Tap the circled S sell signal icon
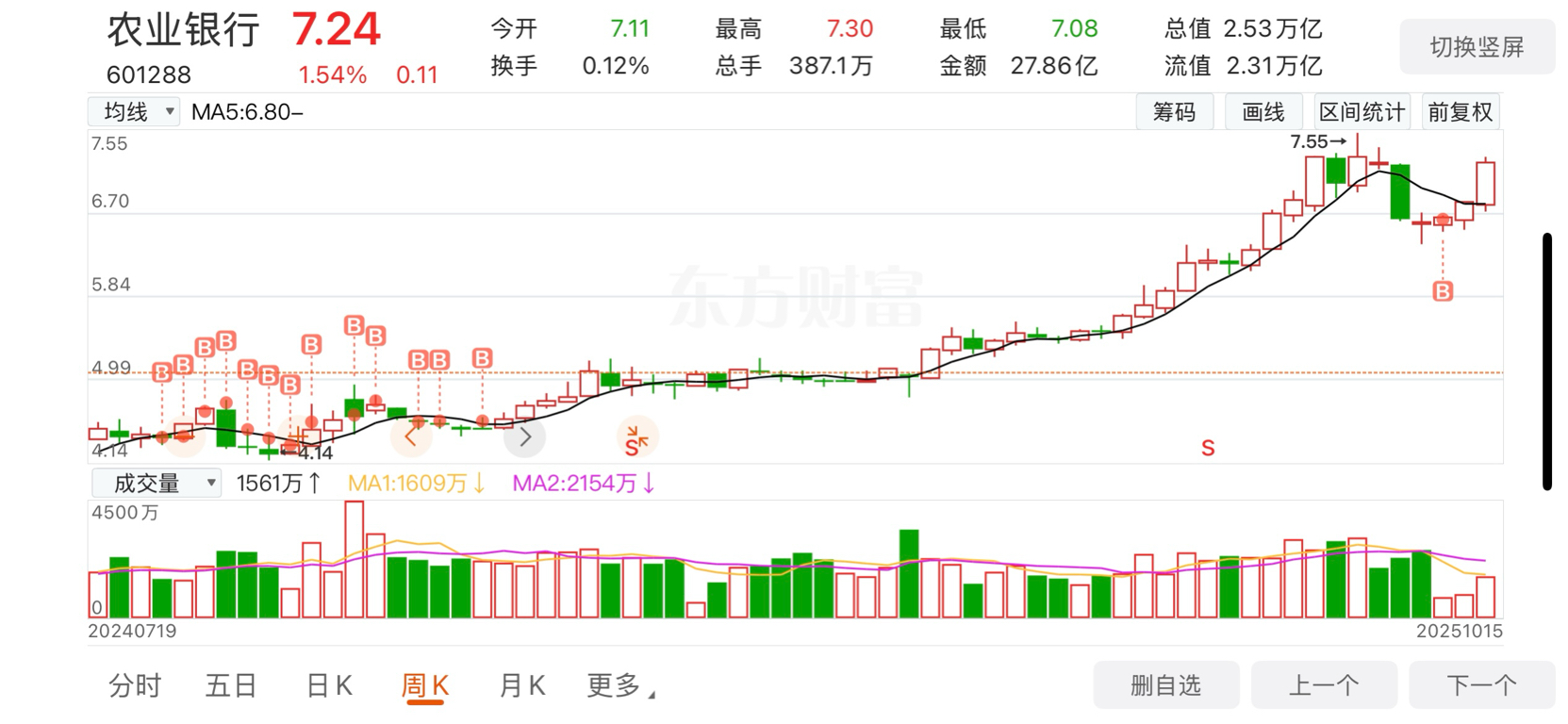This screenshot has width=1568, height=724. [636, 439]
